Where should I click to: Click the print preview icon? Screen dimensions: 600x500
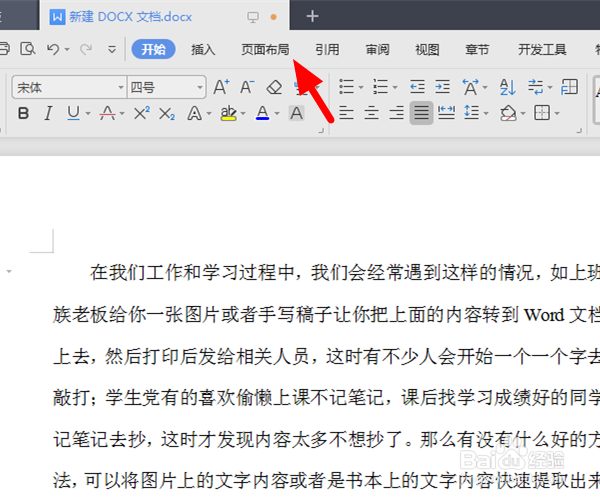(28, 49)
